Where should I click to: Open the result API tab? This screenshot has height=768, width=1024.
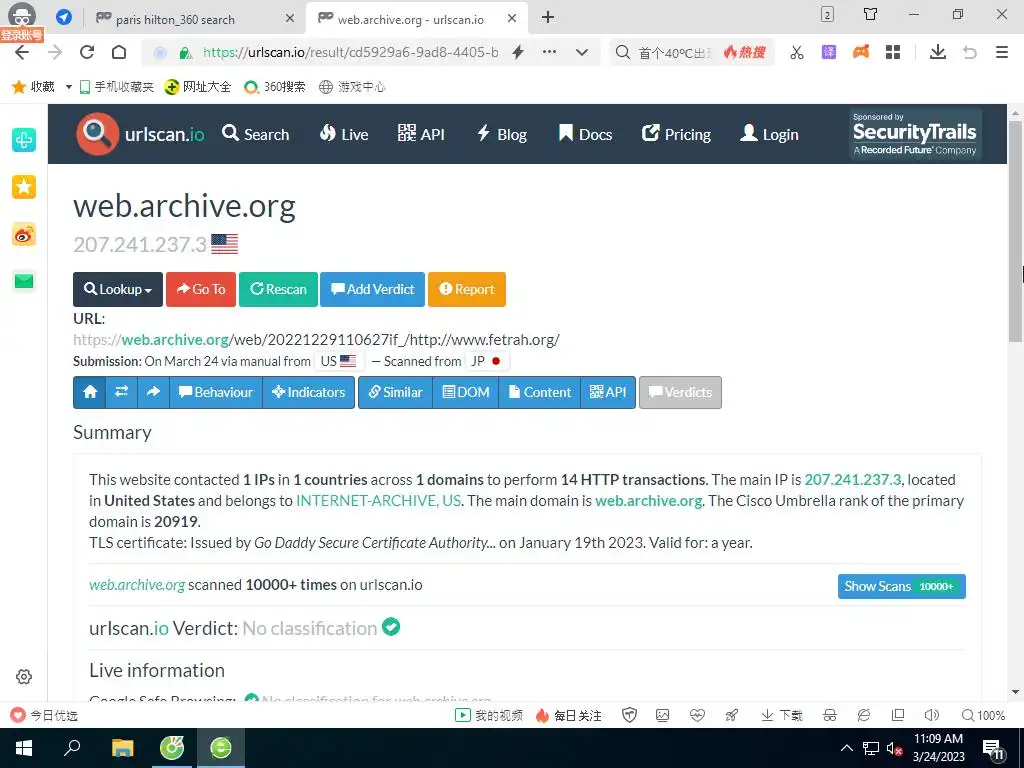pyautogui.click(x=608, y=392)
